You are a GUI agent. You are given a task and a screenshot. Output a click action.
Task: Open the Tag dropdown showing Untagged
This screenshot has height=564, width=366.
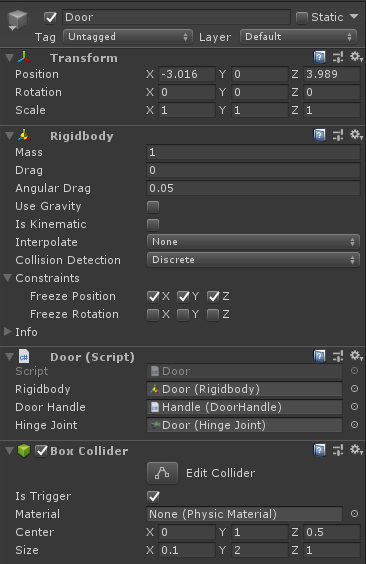pyautogui.click(x=128, y=37)
